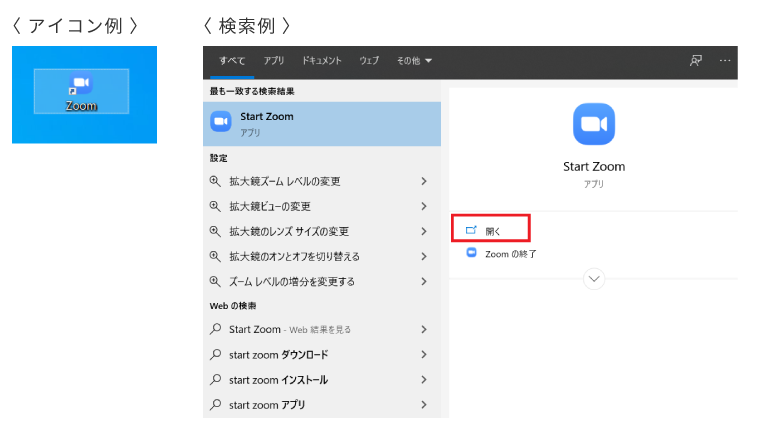Open the その他 dropdown in search tabs
Screen dimensions: 766x442
414,61
